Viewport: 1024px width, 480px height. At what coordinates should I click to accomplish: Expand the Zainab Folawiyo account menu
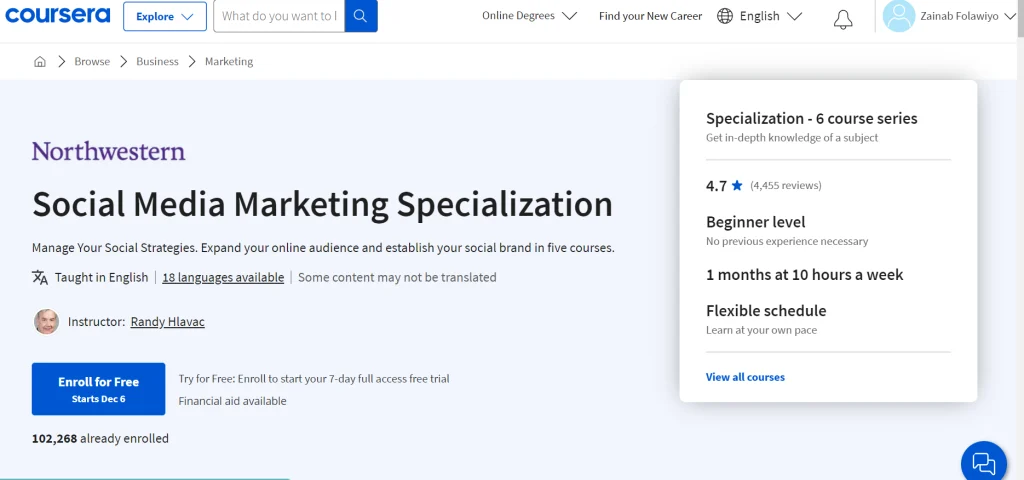coord(968,16)
